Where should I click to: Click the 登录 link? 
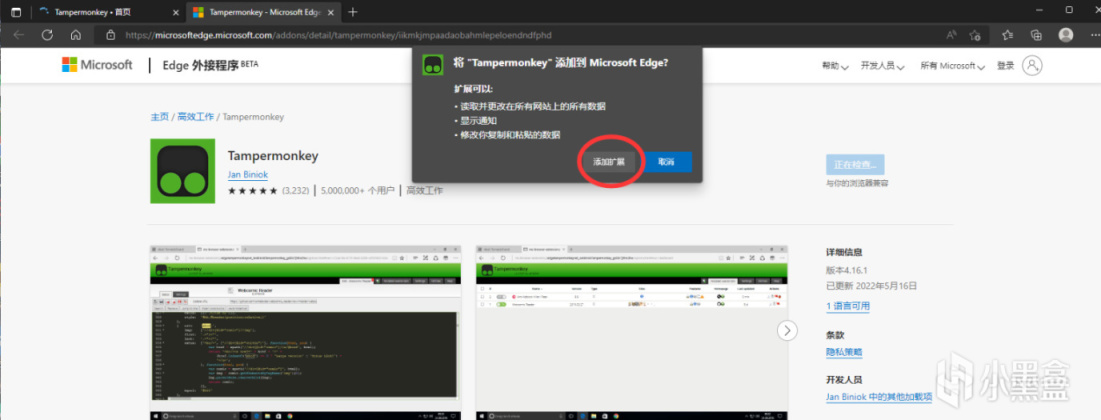(x=1006, y=66)
